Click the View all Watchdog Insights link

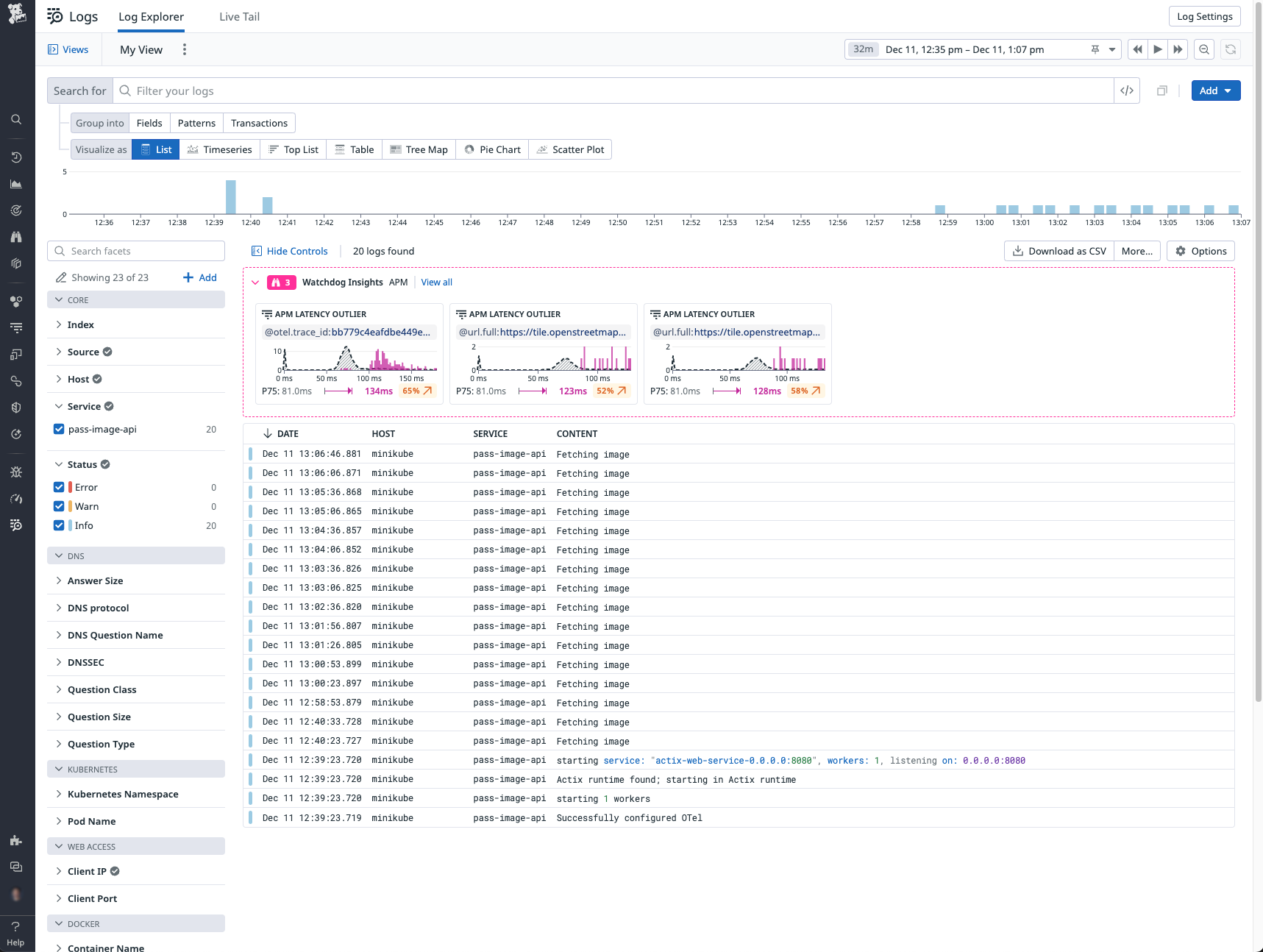click(436, 282)
